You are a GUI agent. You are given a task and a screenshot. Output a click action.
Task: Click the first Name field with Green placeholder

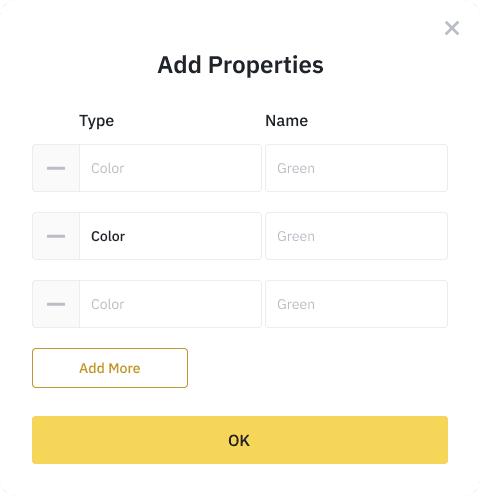point(356,168)
